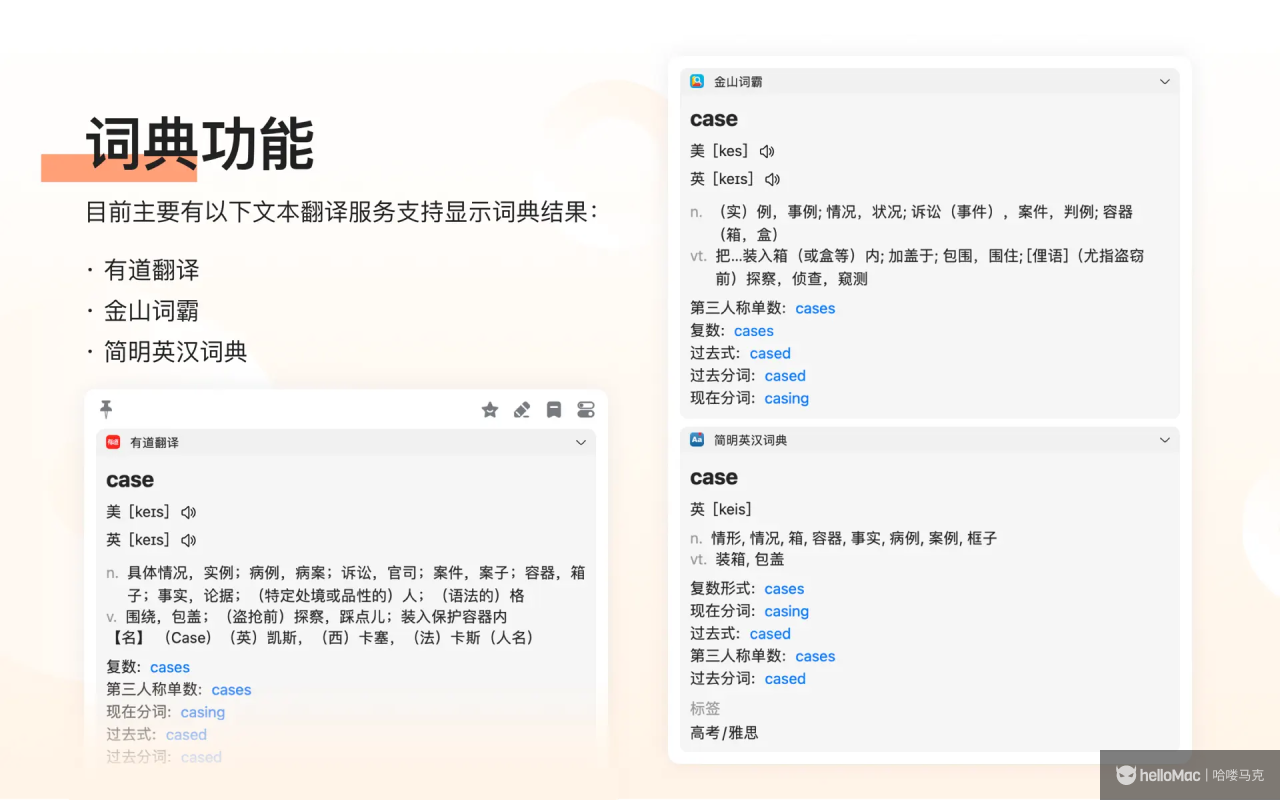
Task: Open 过去式 'cased' link in 有道翻译
Action: 186,735
